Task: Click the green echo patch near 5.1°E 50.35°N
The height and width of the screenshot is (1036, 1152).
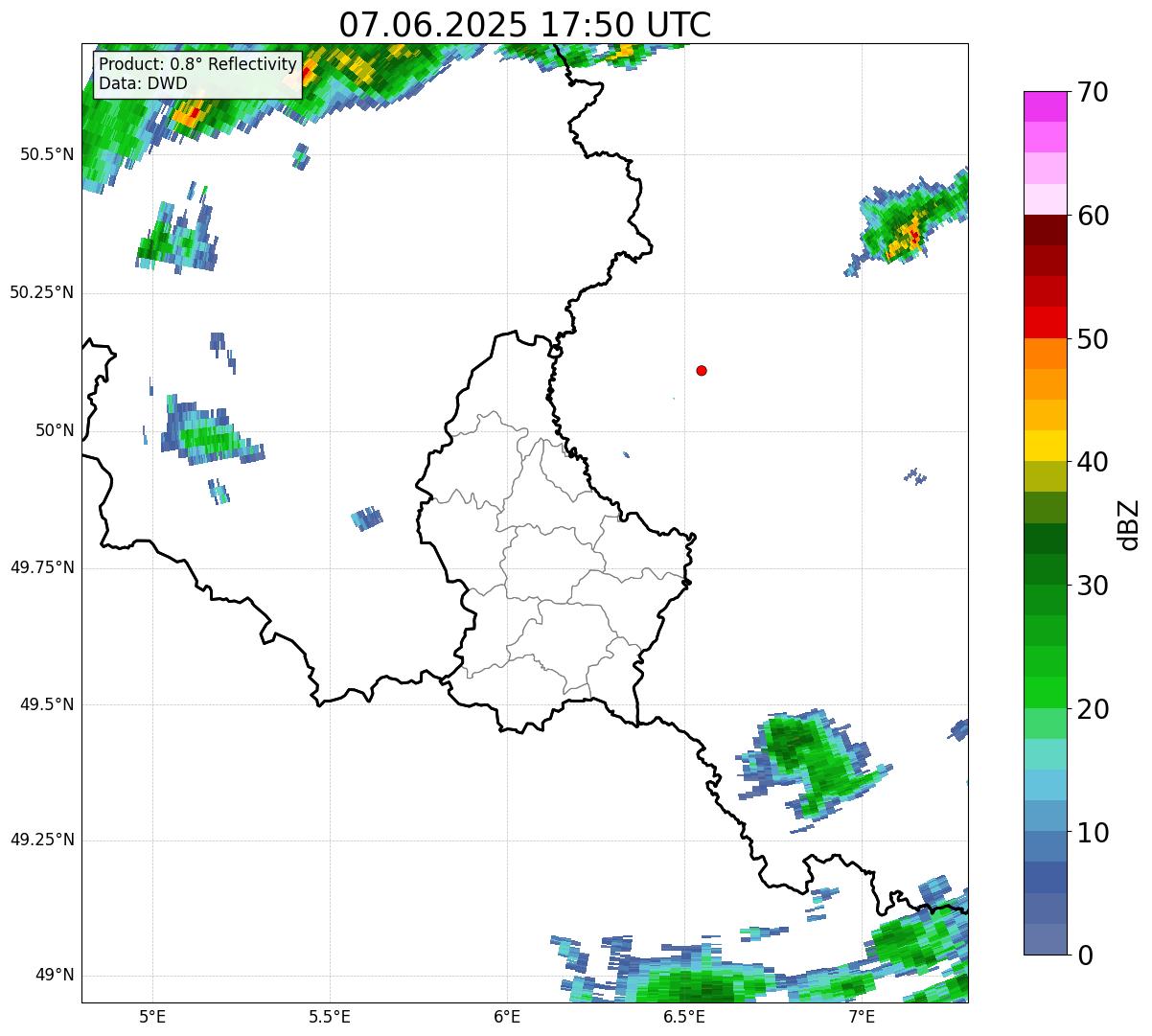Action: tap(179, 235)
